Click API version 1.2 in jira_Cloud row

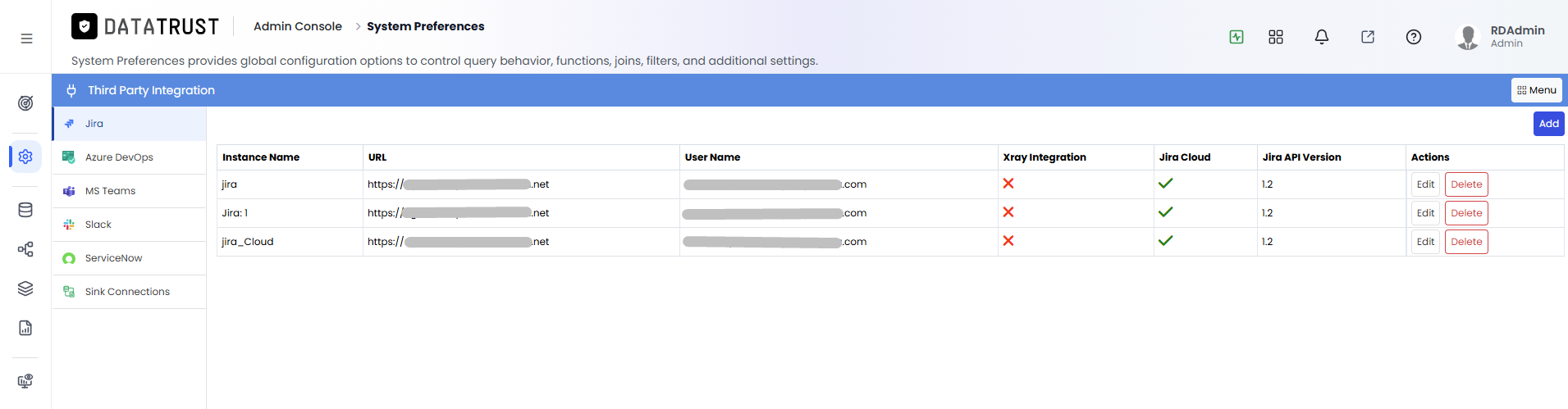[1267, 242]
